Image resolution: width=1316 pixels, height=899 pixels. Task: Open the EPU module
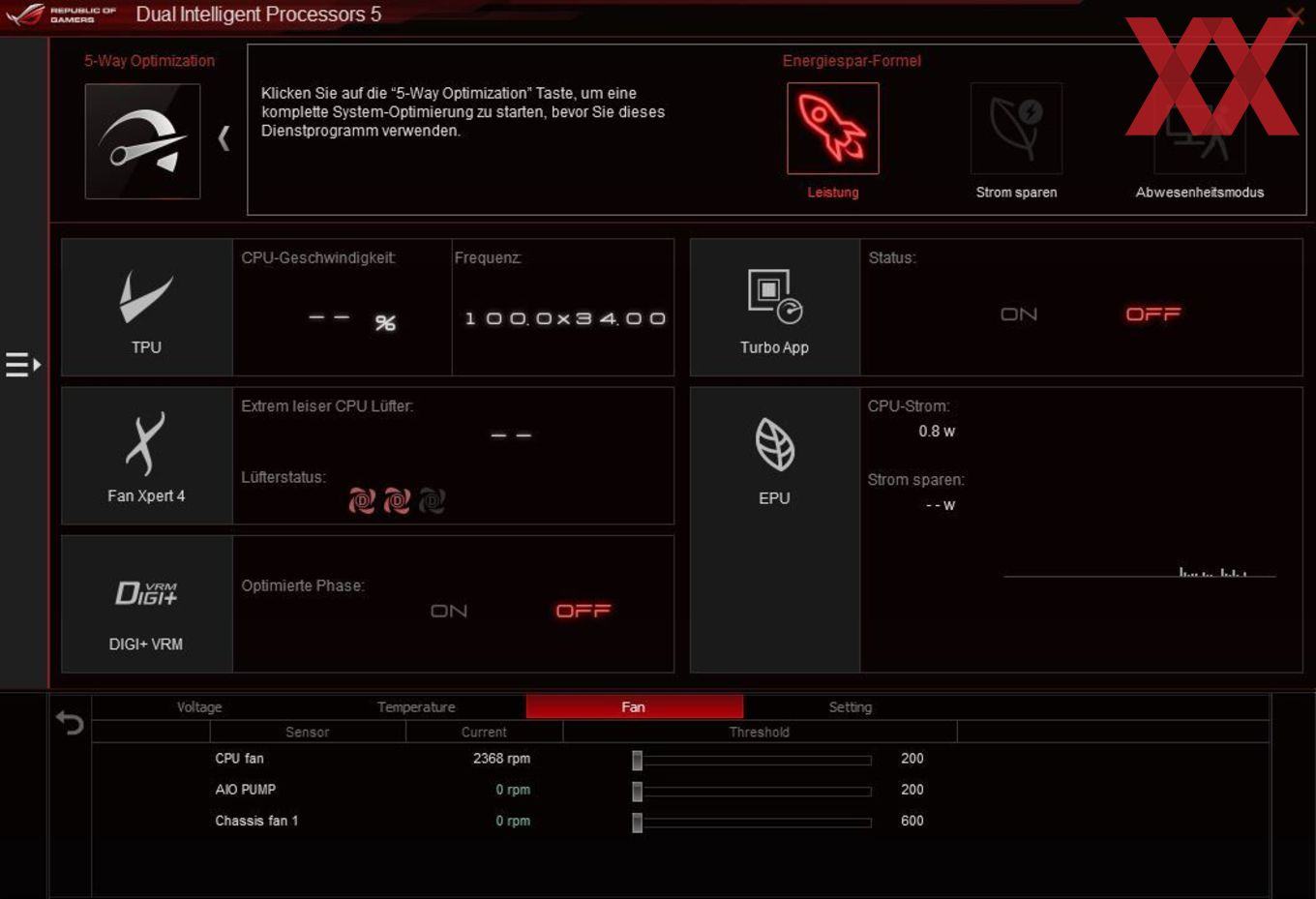tap(775, 530)
